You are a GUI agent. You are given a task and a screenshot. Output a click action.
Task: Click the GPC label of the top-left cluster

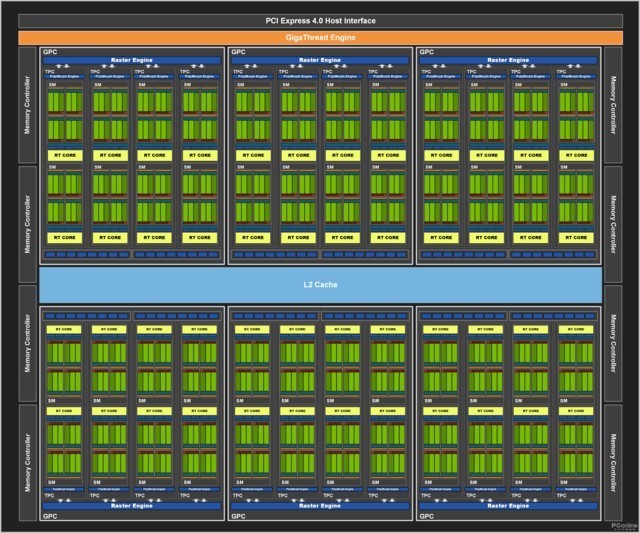49,51
